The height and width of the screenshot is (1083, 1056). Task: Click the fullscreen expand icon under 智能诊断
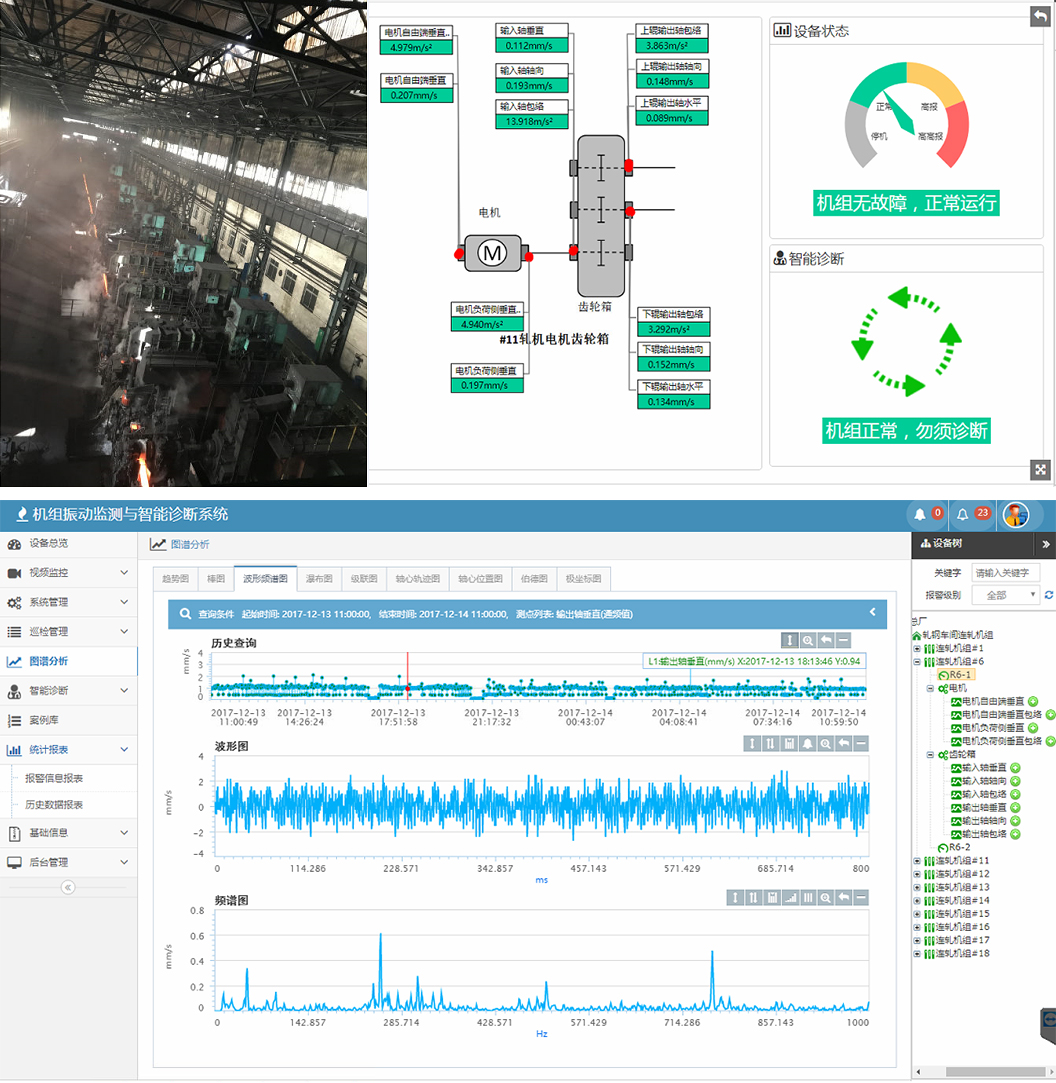click(1040, 469)
